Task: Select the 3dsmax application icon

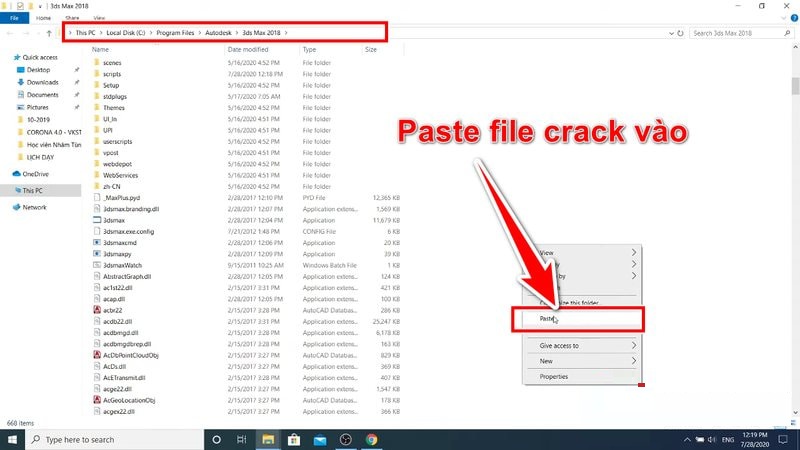Action: click(x=97, y=220)
